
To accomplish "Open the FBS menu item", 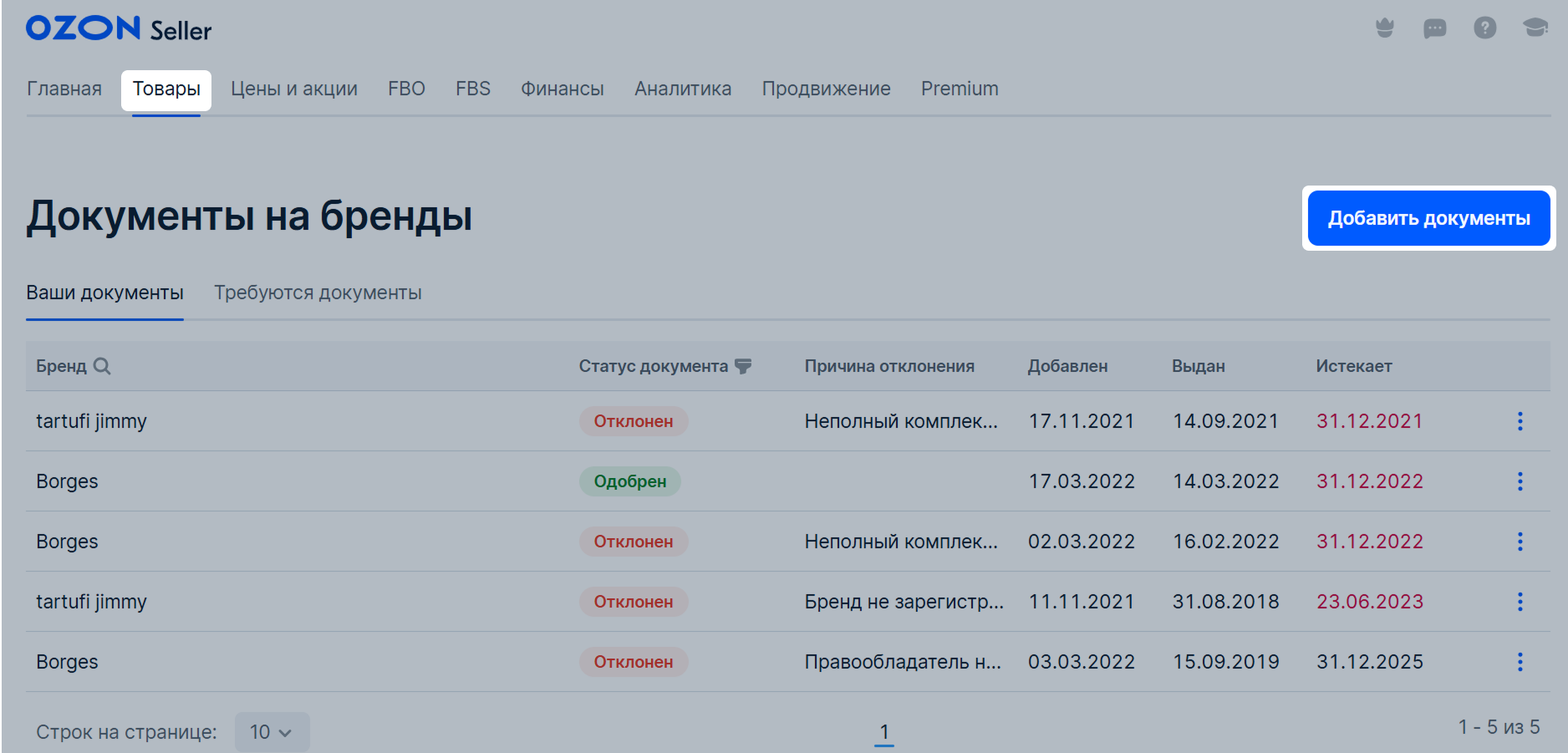I will [x=473, y=89].
